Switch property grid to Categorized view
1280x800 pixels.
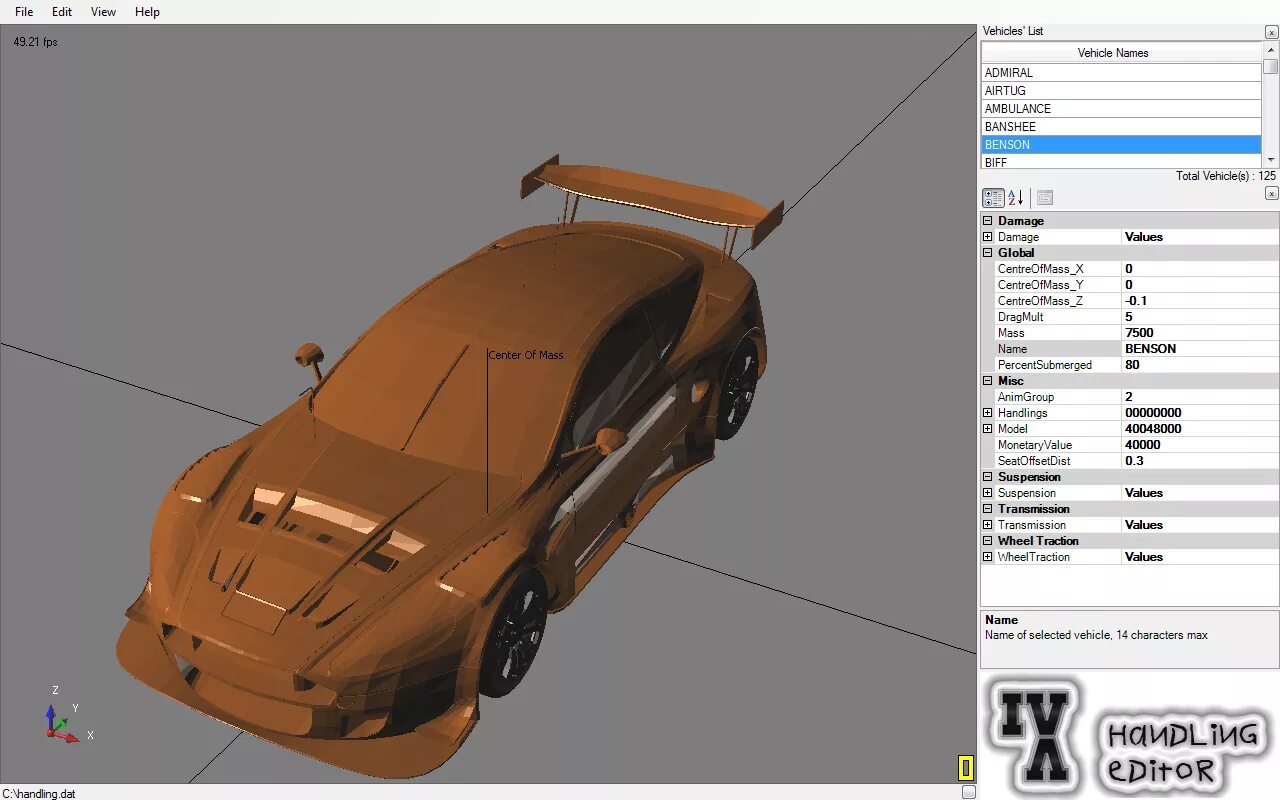click(x=993, y=198)
